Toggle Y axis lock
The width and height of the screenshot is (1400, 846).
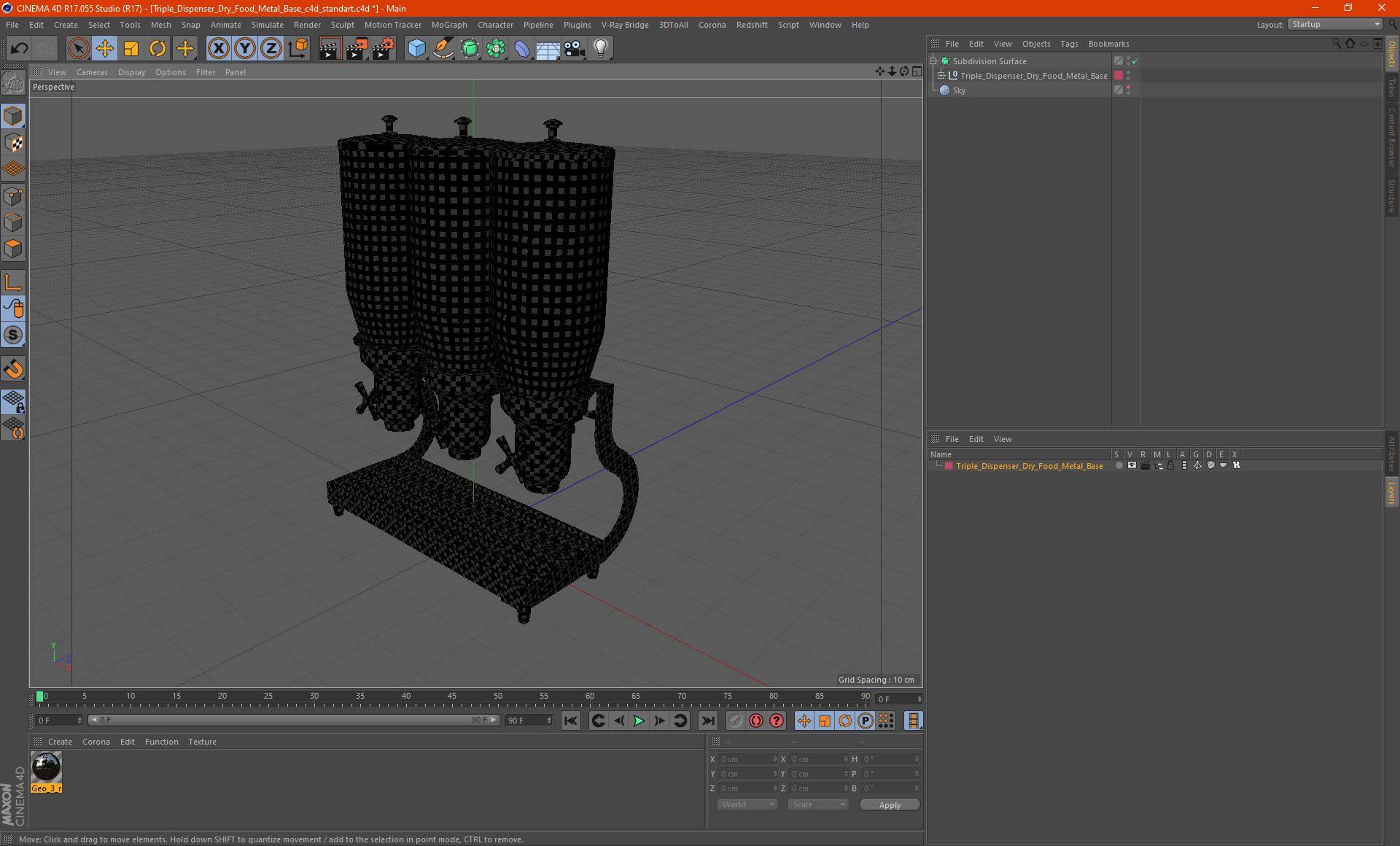click(x=245, y=49)
